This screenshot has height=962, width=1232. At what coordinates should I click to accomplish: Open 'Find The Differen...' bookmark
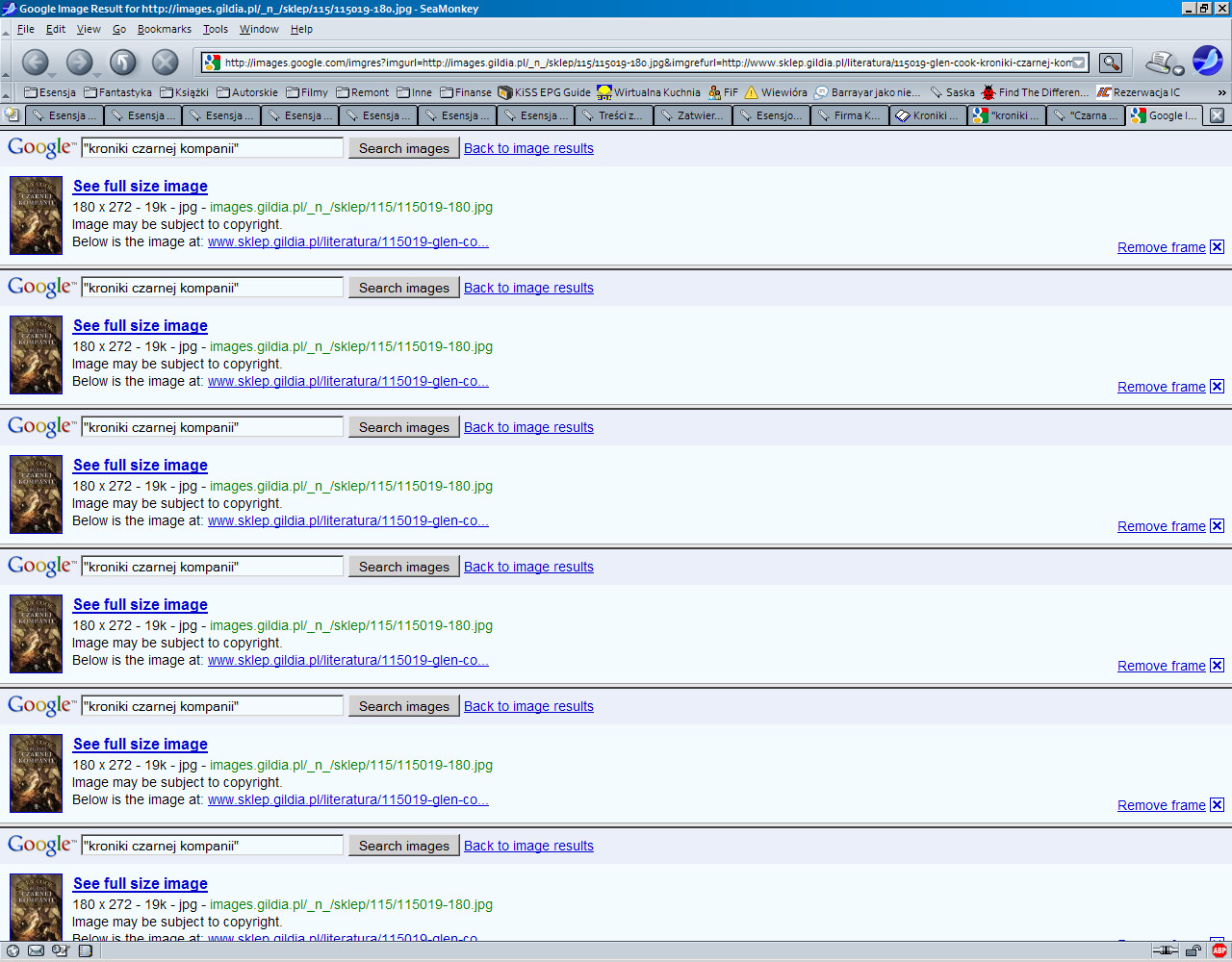click(1035, 92)
